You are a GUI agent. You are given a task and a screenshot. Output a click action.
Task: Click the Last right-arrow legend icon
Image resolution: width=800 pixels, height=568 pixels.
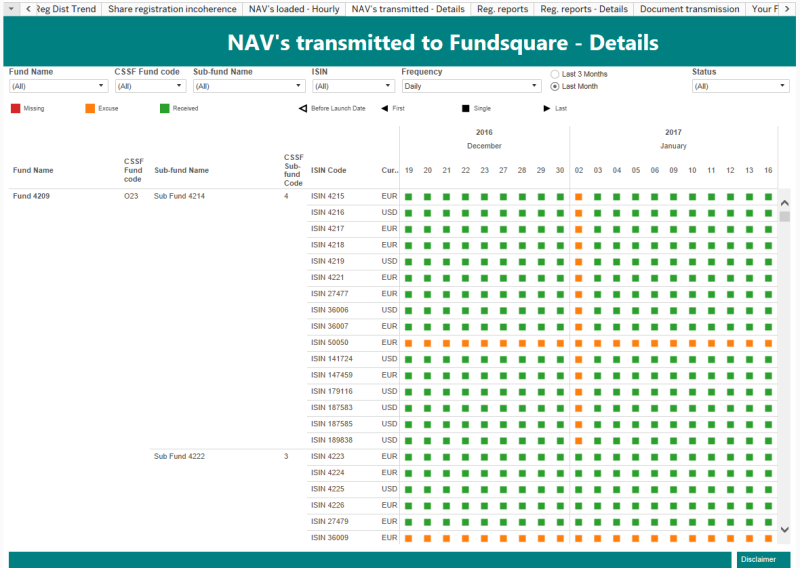(x=546, y=108)
